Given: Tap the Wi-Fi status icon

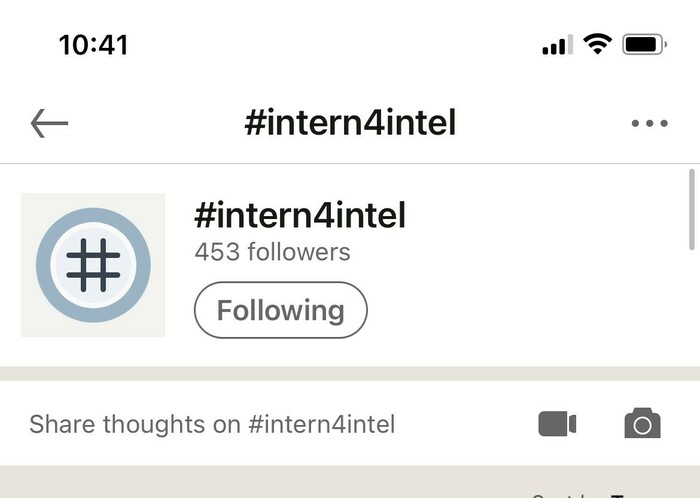Looking at the screenshot, I should 598,44.
